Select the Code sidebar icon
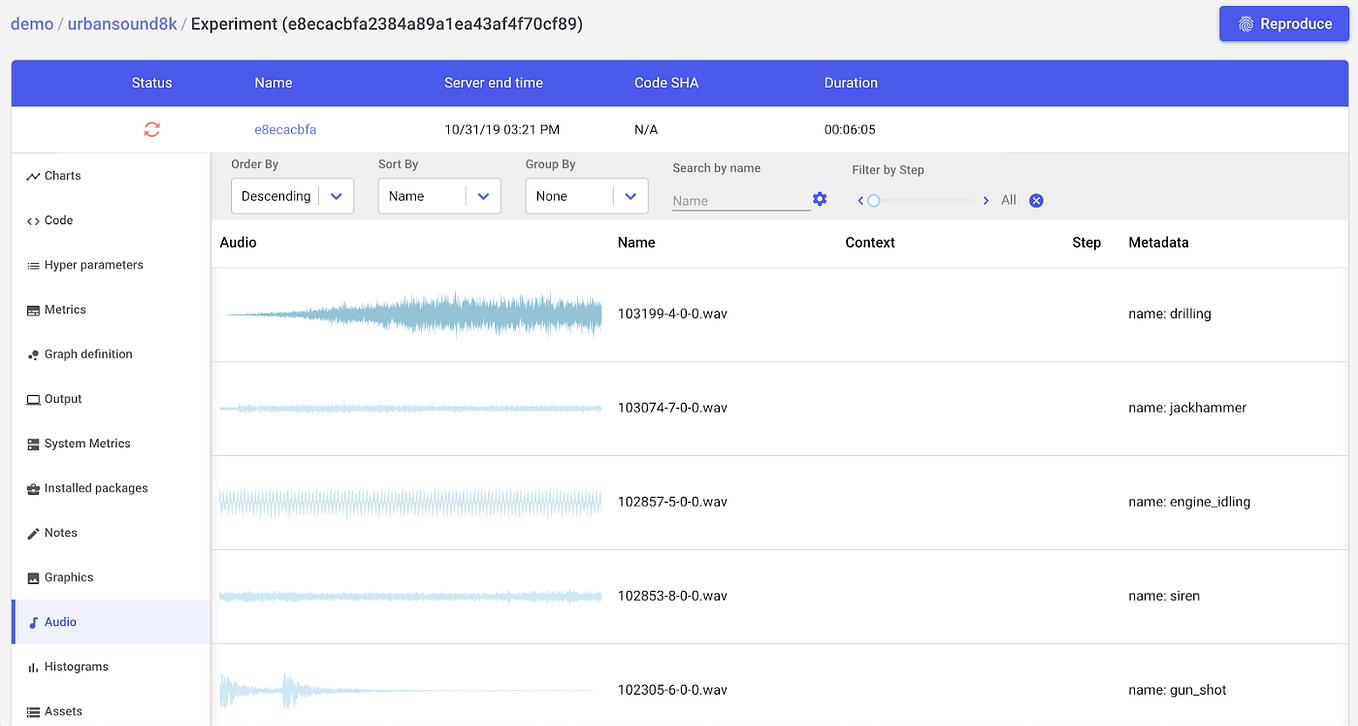 pyautogui.click(x=31, y=220)
